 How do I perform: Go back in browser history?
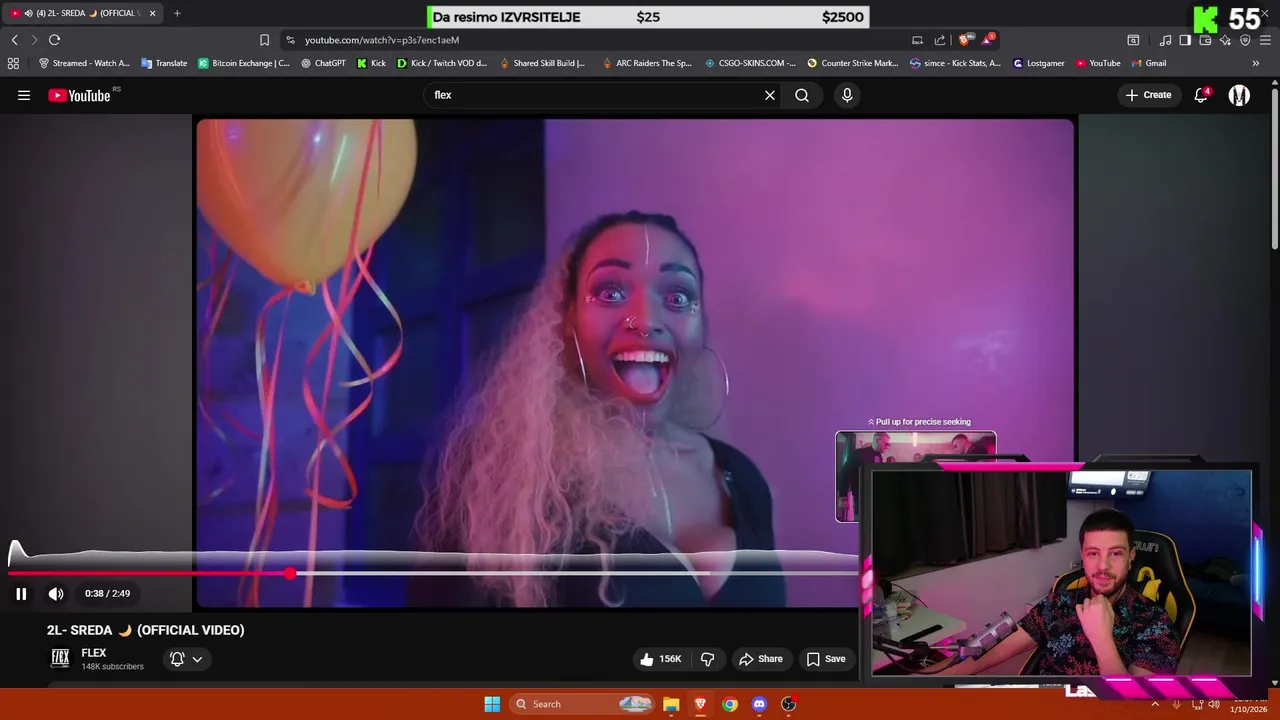pyautogui.click(x=14, y=40)
